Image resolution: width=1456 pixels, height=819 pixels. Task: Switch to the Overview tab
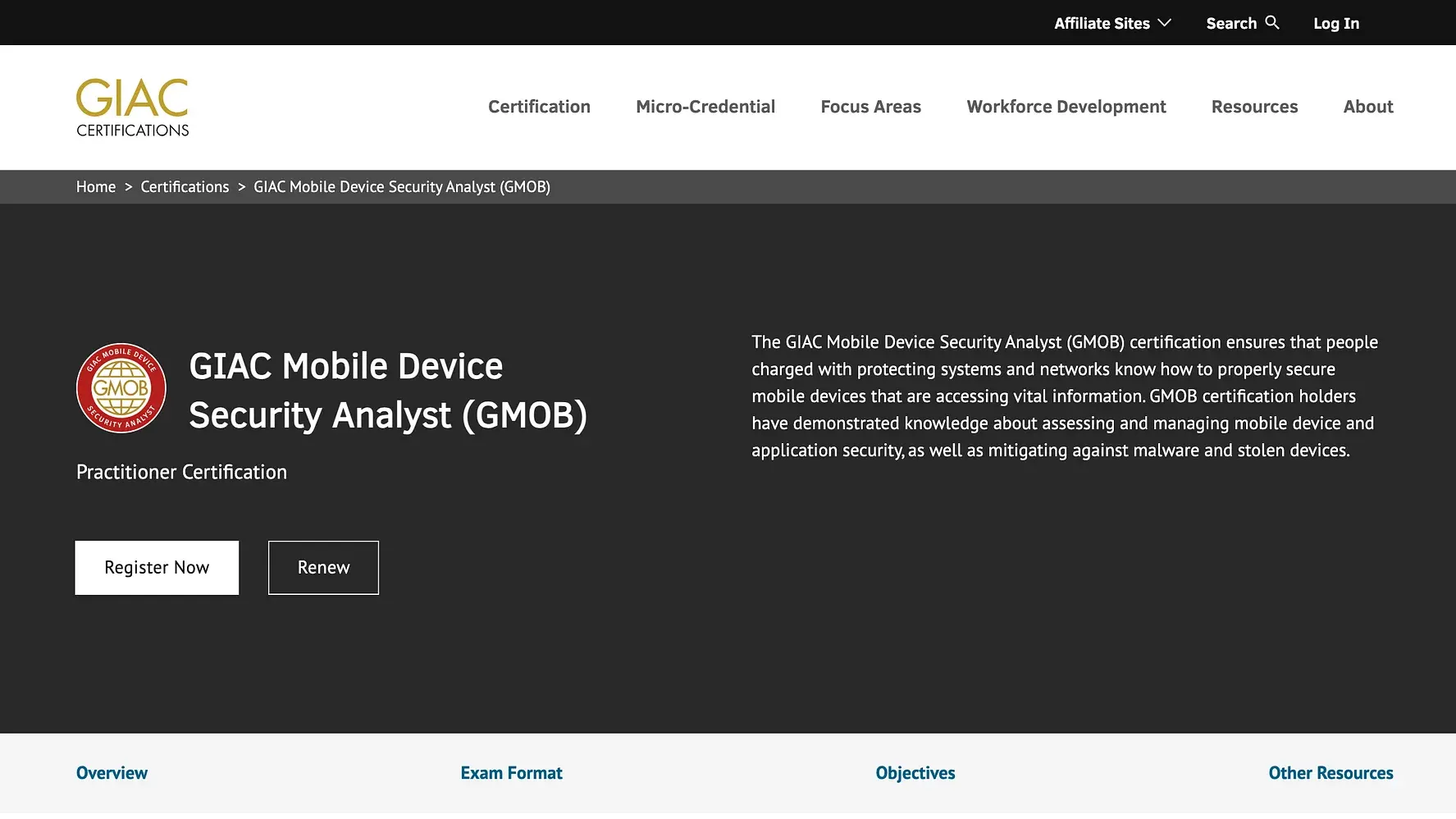pos(112,773)
